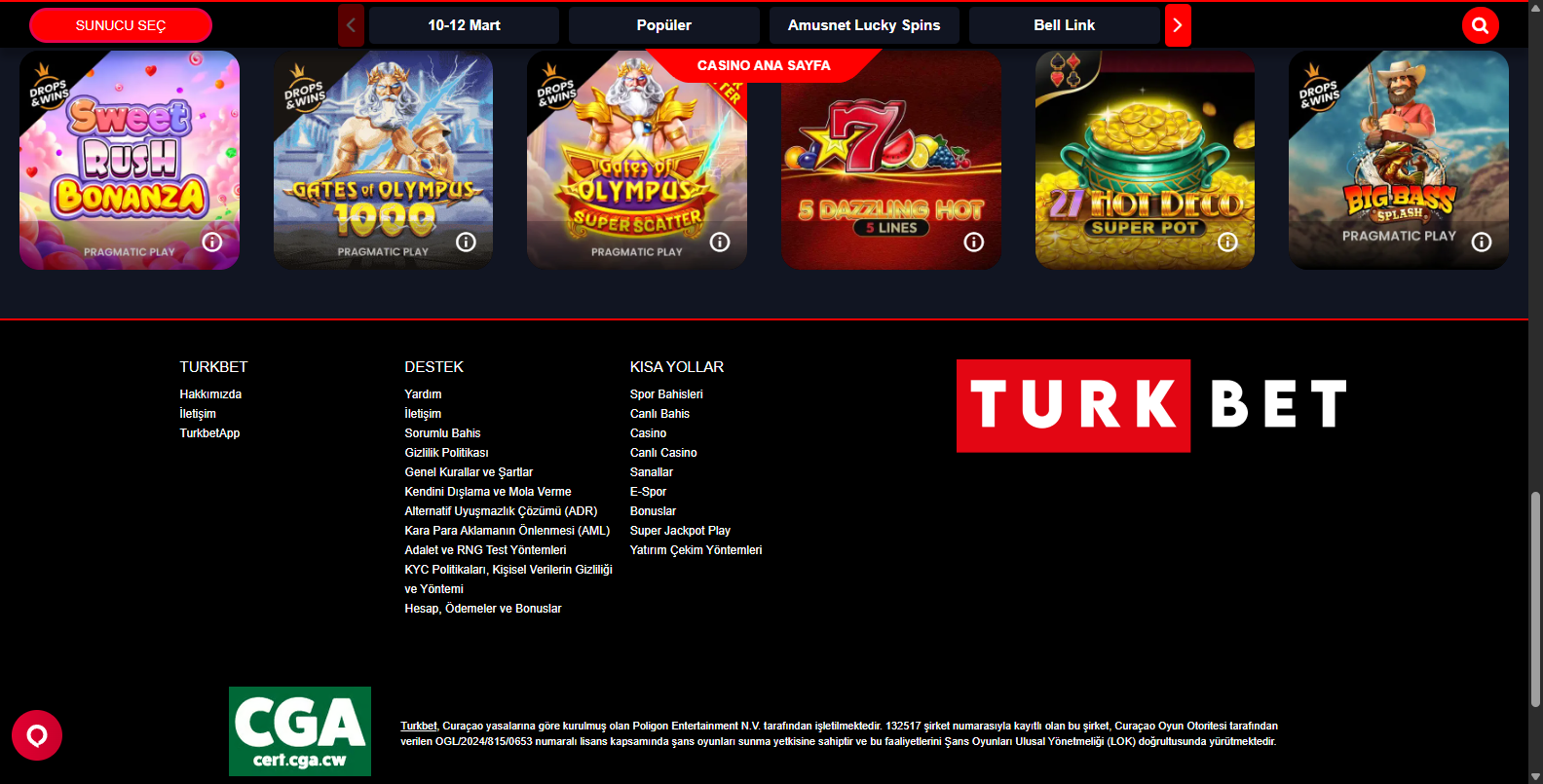This screenshot has height=784, width=1543.
Task: Open the Gizlilik Politikası link
Action: coord(446,453)
